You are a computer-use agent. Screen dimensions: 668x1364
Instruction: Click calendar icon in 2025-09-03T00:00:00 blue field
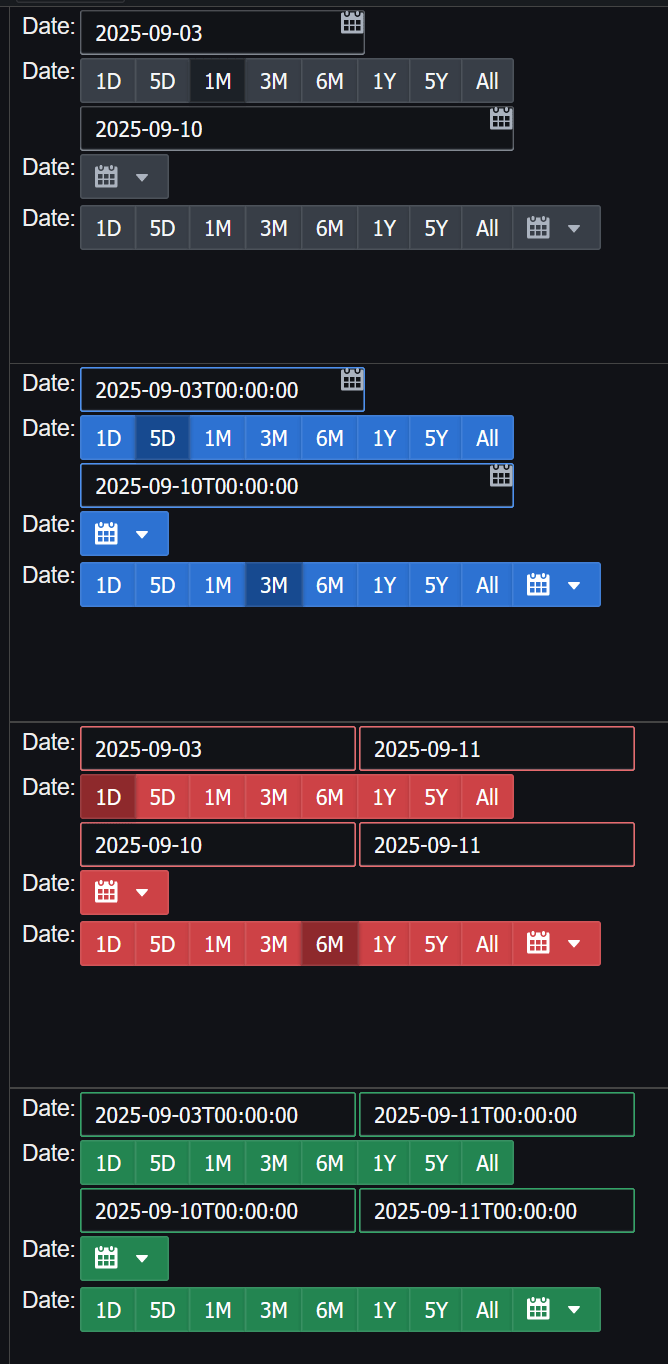click(x=352, y=379)
